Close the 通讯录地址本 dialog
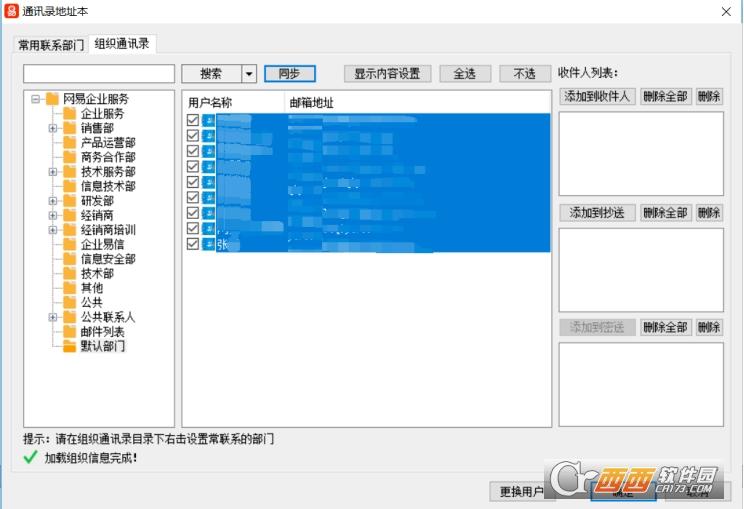744x509 pixels. pyautogui.click(x=726, y=11)
